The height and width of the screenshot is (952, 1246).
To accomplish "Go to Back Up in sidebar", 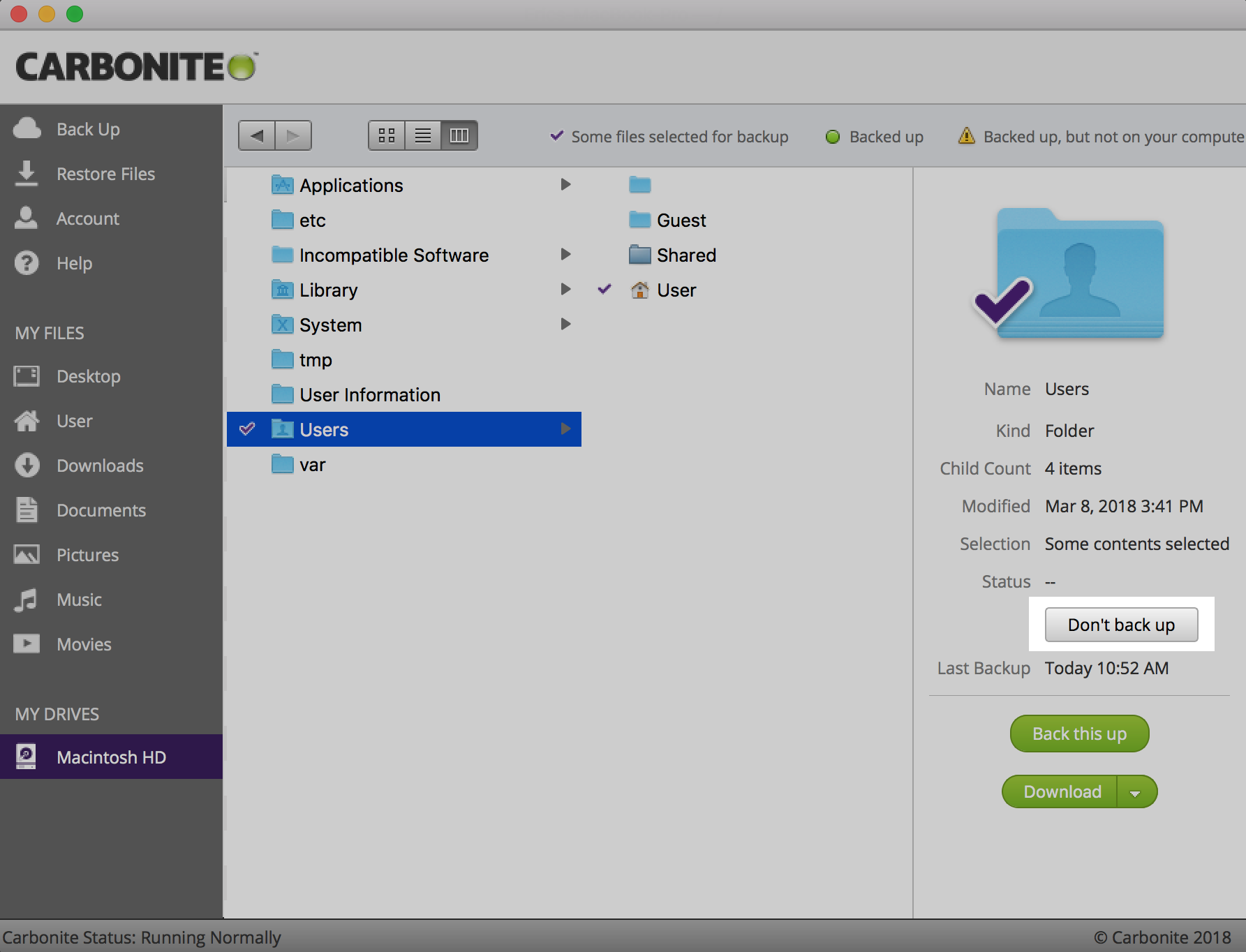I will (88, 129).
